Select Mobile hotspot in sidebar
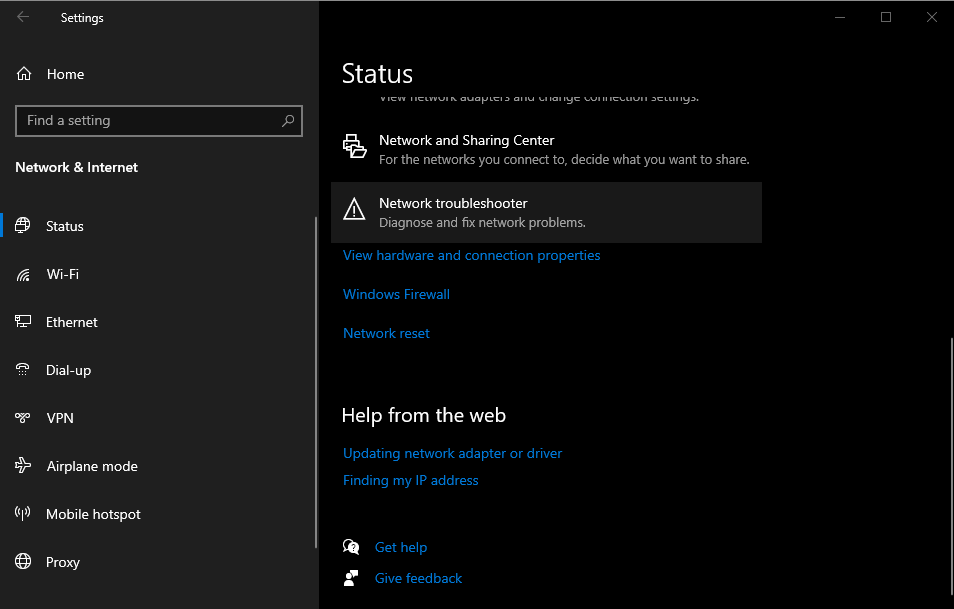Viewport: 954px width, 609px height. pyautogui.click(x=158, y=514)
